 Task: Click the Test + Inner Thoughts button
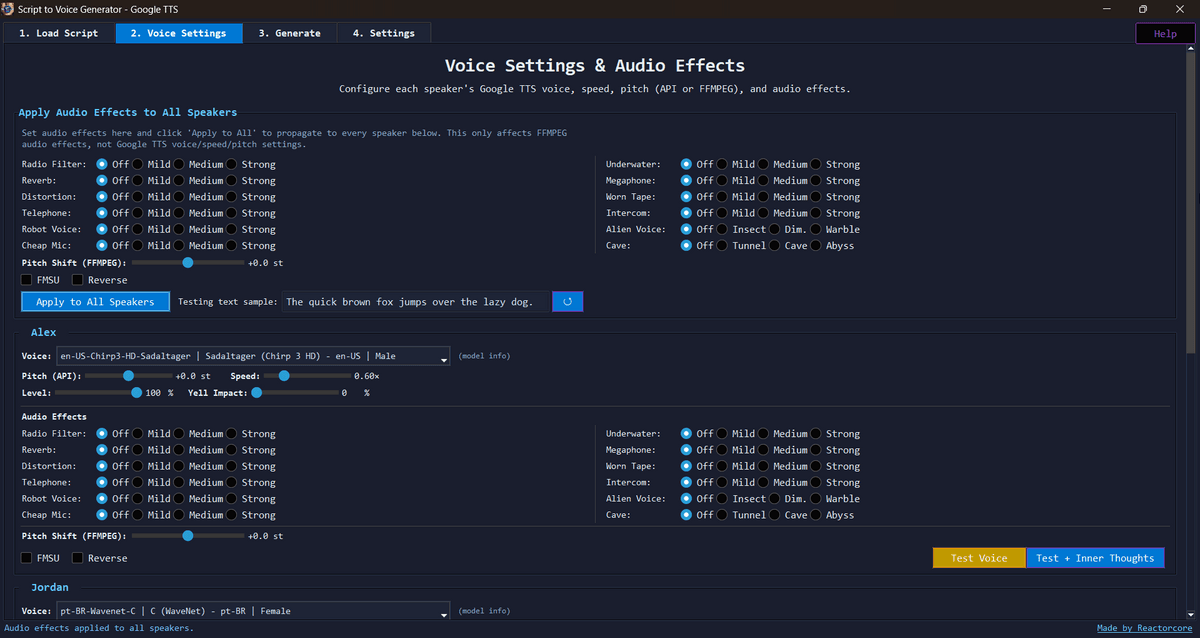coord(1095,558)
